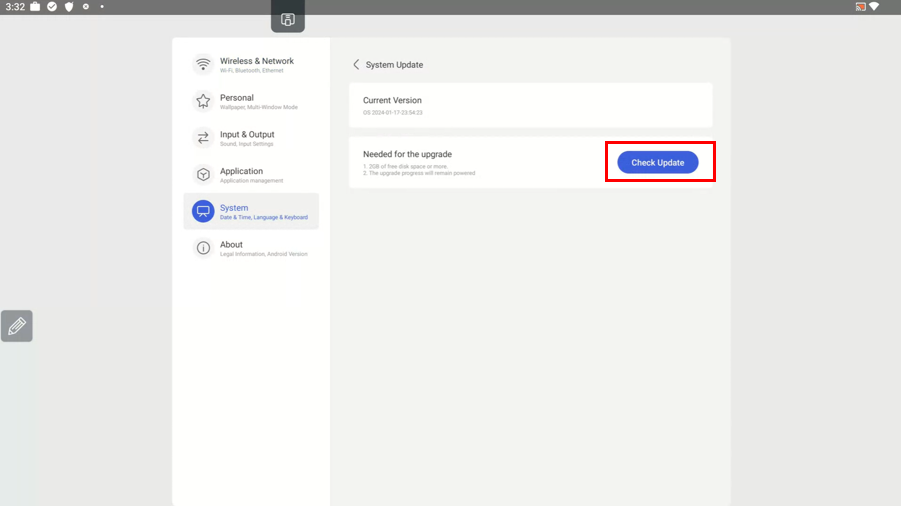
Task: Go back using the System Update chevron
Action: click(356, 65)
